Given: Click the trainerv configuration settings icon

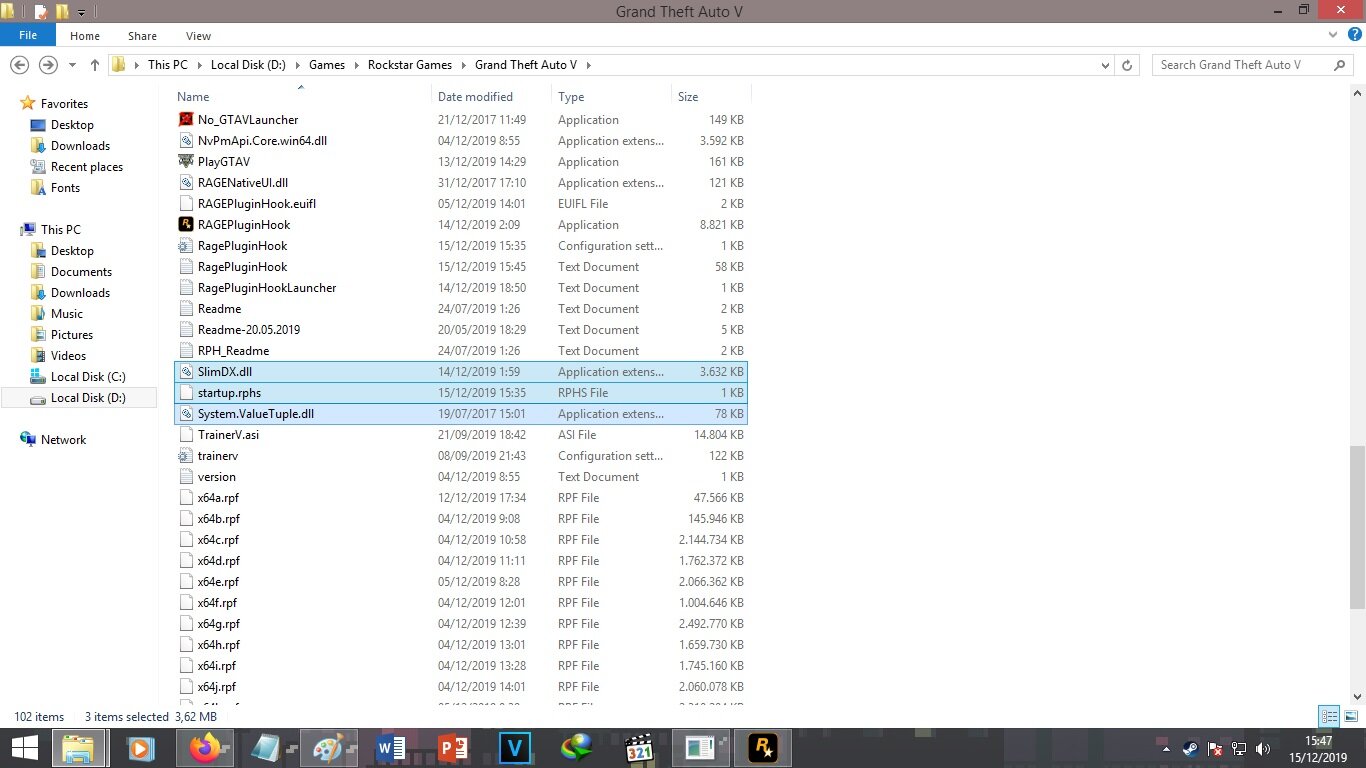Looking at the screenshot, I should [x=185, y=456].
